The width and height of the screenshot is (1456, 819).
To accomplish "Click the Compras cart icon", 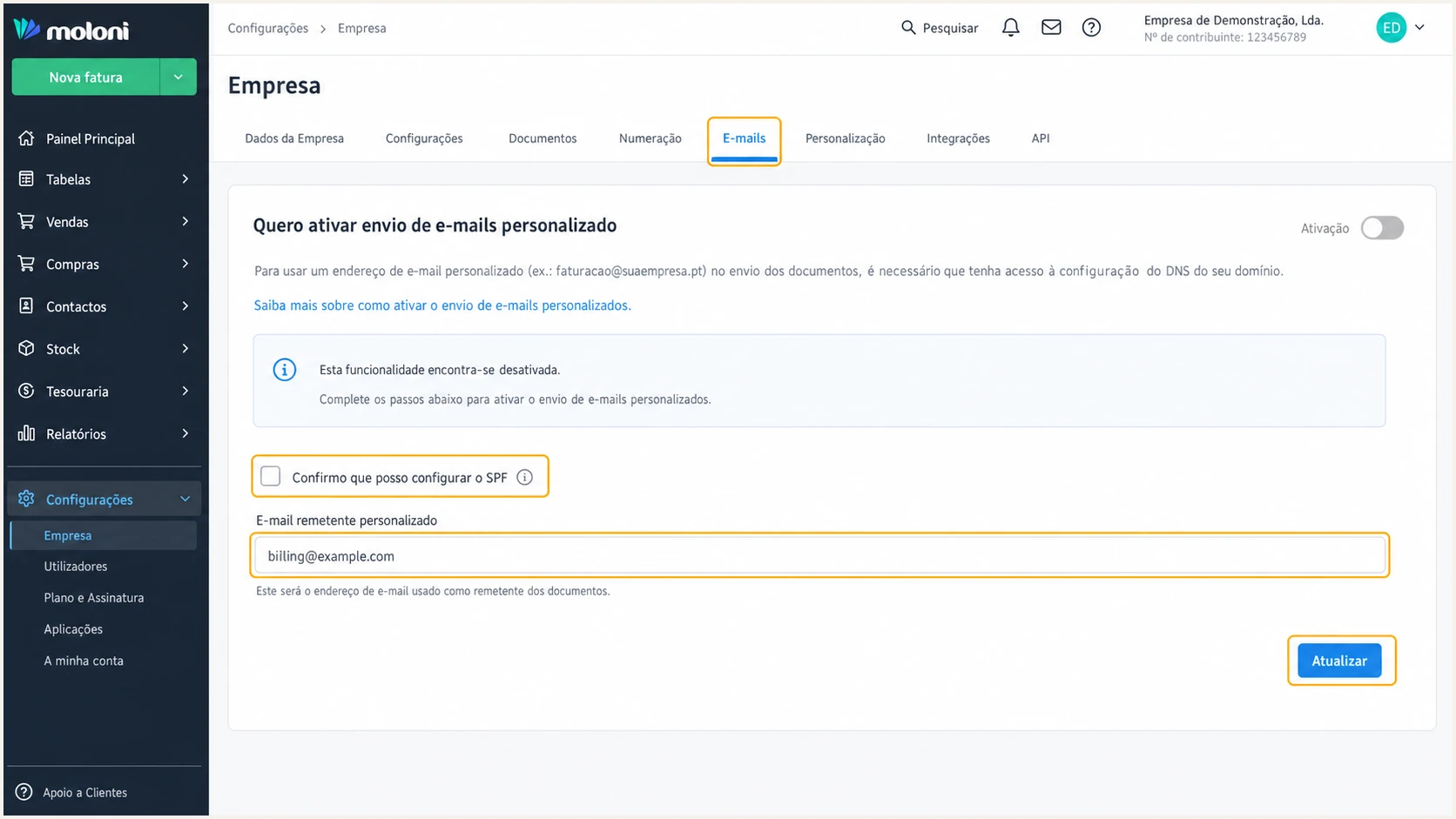I will (26, 264).
